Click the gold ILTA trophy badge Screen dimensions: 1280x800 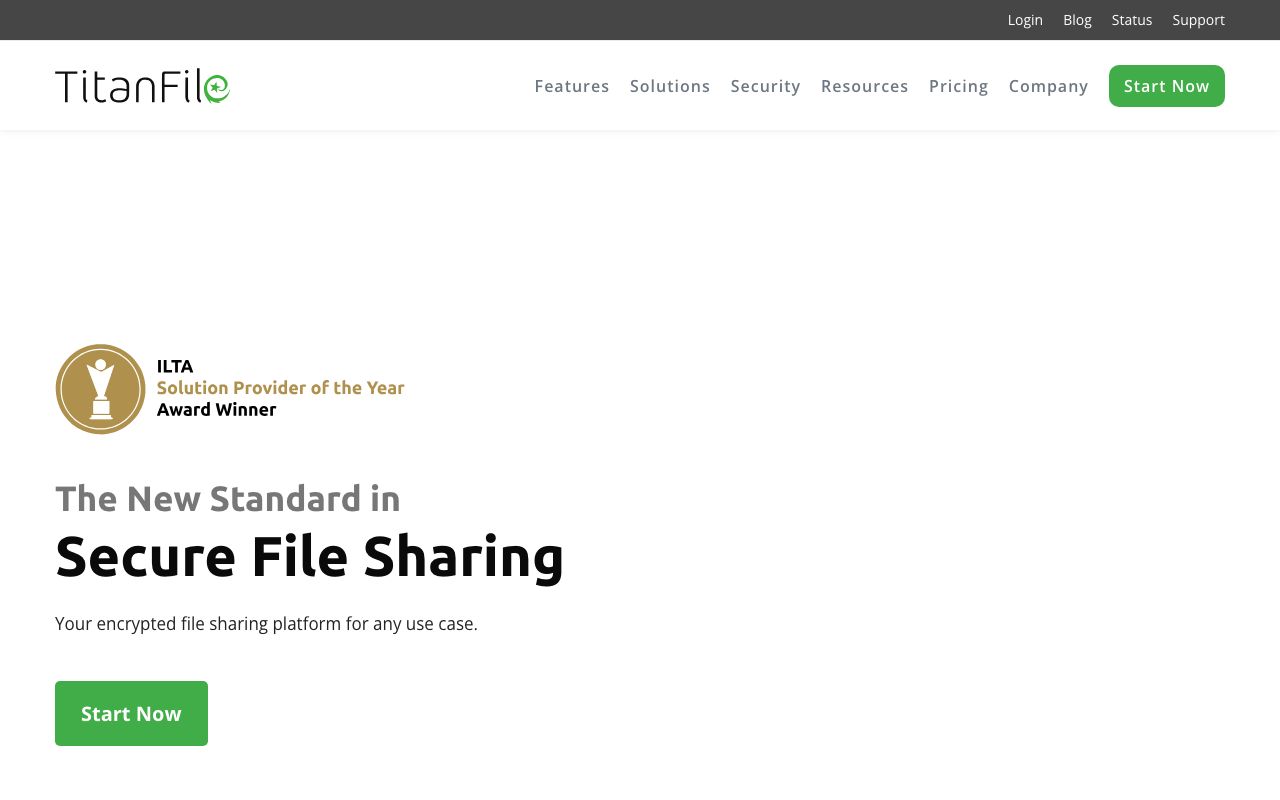pyautogui.click(x=100, y=389)
